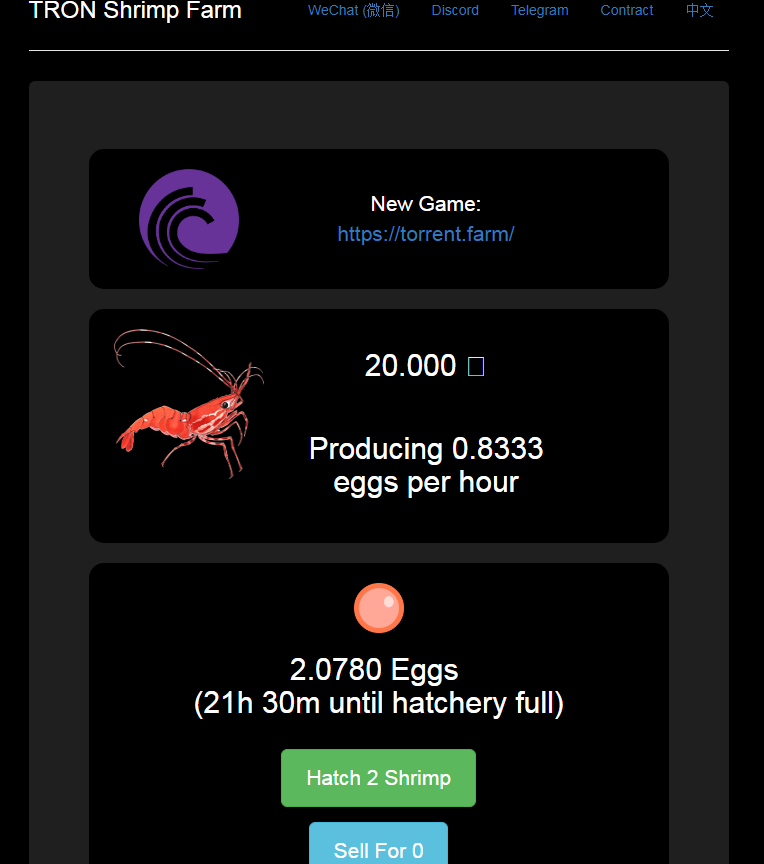Open the Telegram channel link
Screen dimensions: 764x864
[x=539, y=10]
